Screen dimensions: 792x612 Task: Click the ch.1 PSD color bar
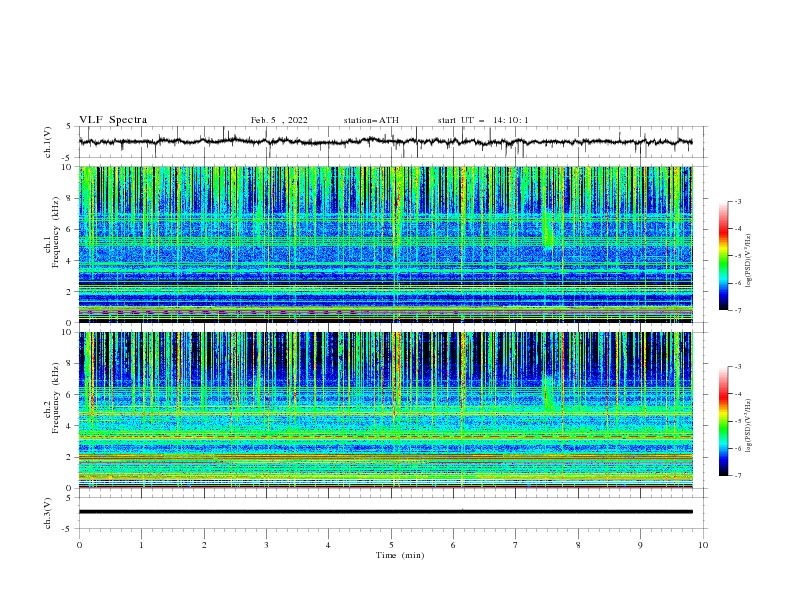tap(723, 256)
